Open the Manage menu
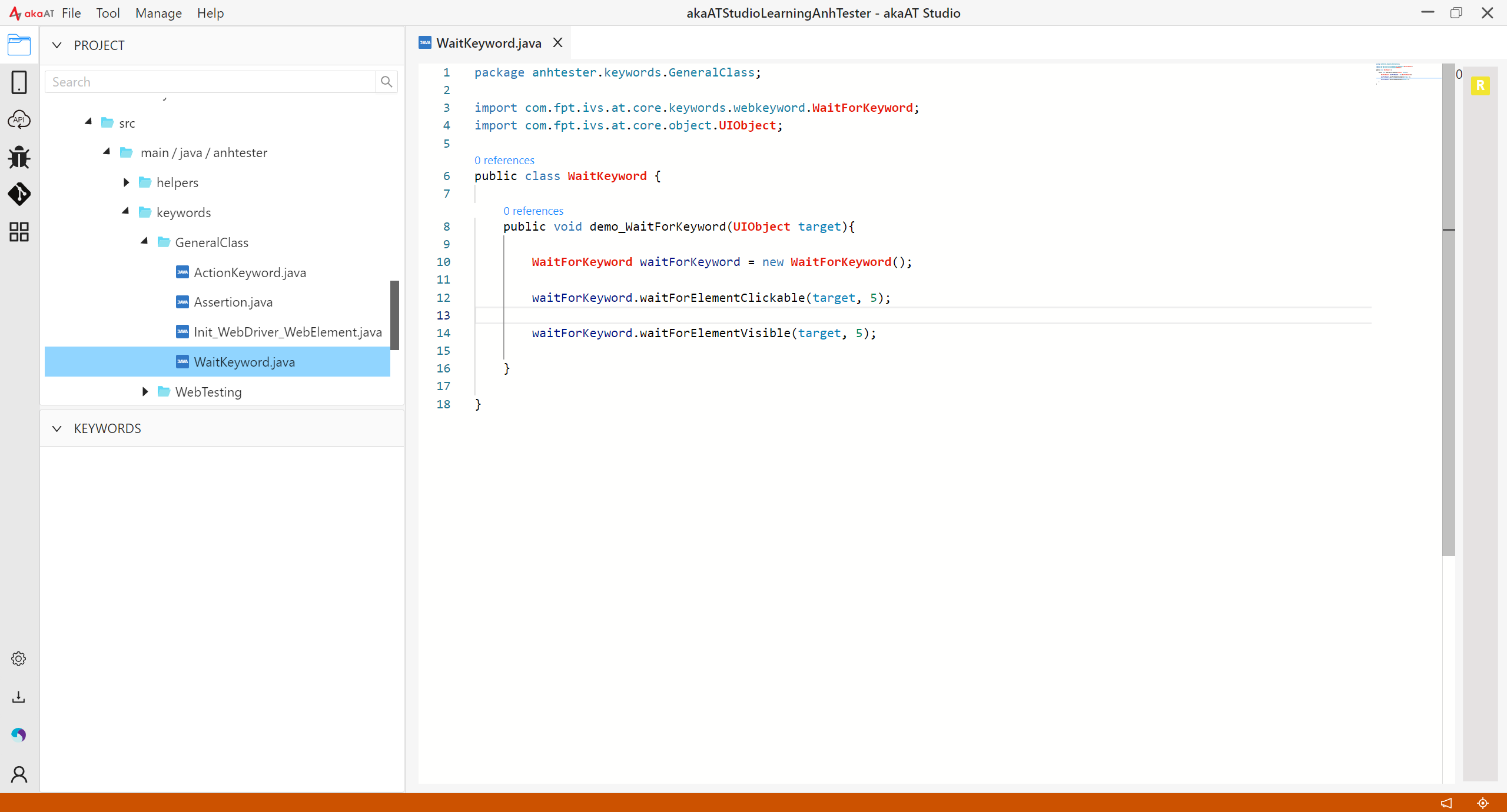The height and width of the screenshot is (812, 1507). [158, 13]
